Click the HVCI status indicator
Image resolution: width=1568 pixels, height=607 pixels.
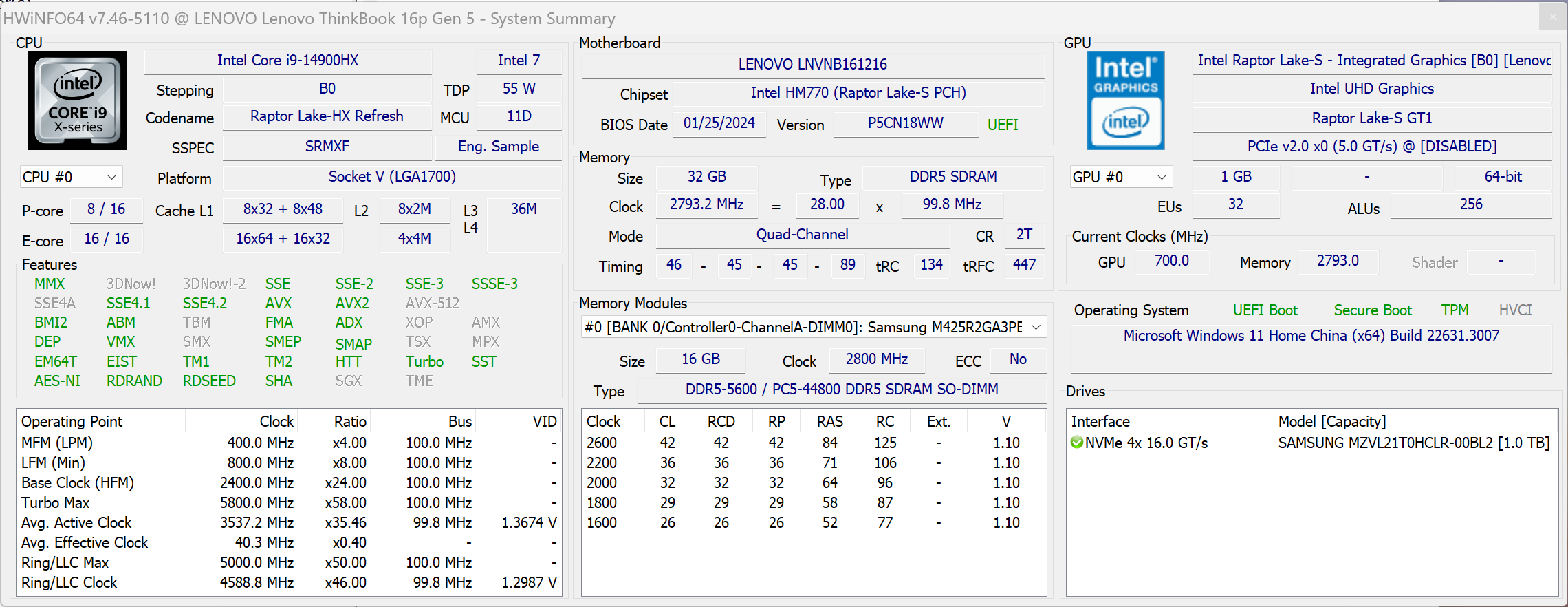1515,310
